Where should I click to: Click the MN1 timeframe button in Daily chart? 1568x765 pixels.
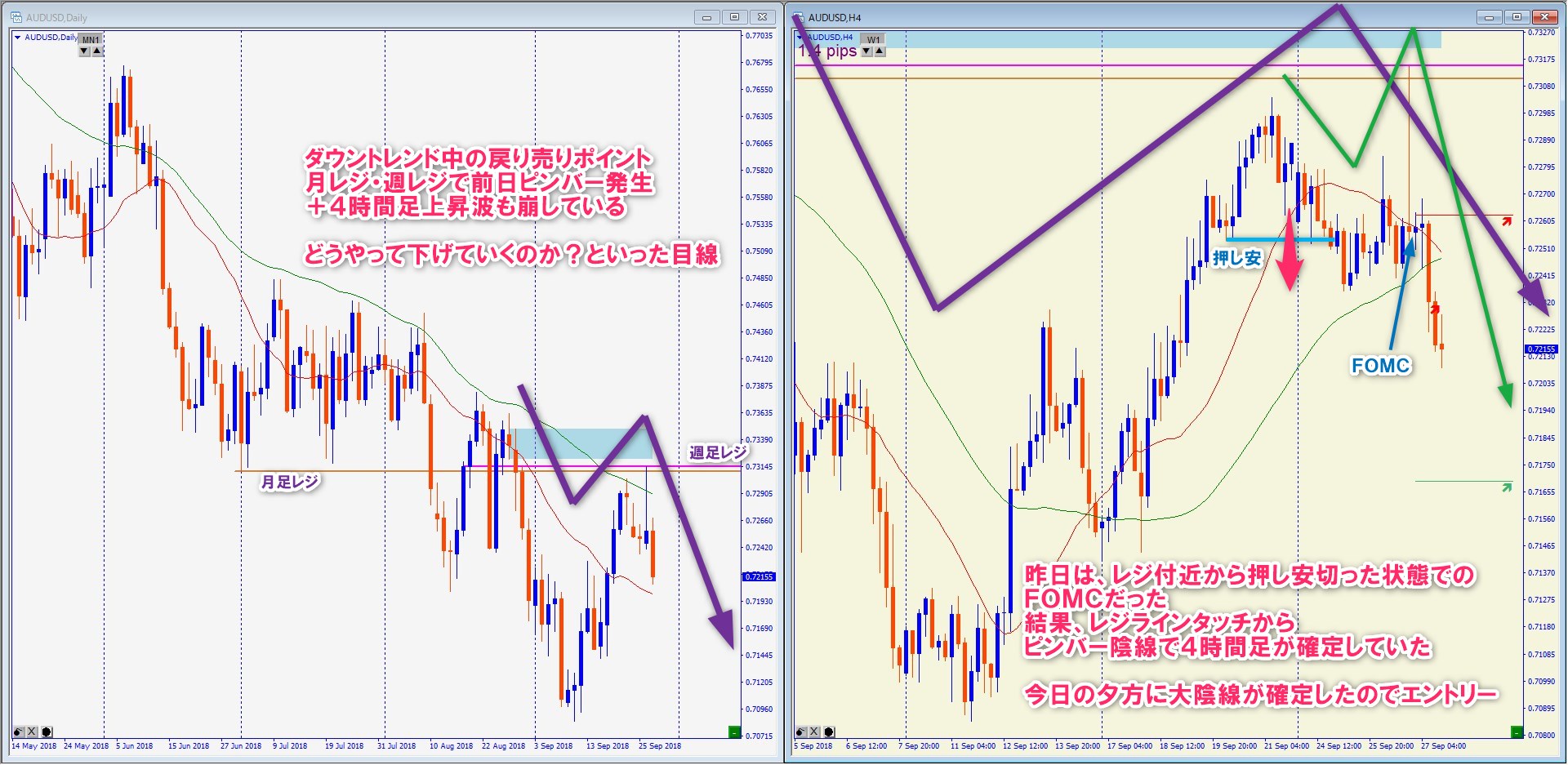point(91,40)
